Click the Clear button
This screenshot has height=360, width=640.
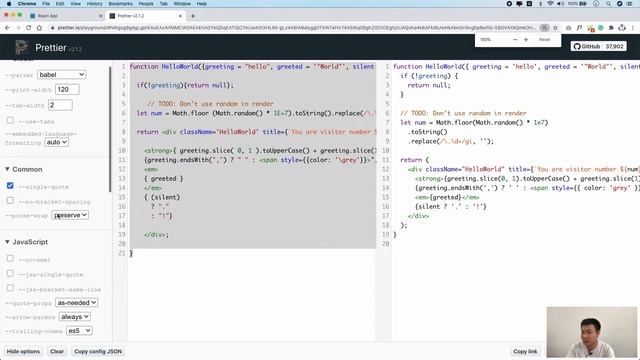coord(57,351)
